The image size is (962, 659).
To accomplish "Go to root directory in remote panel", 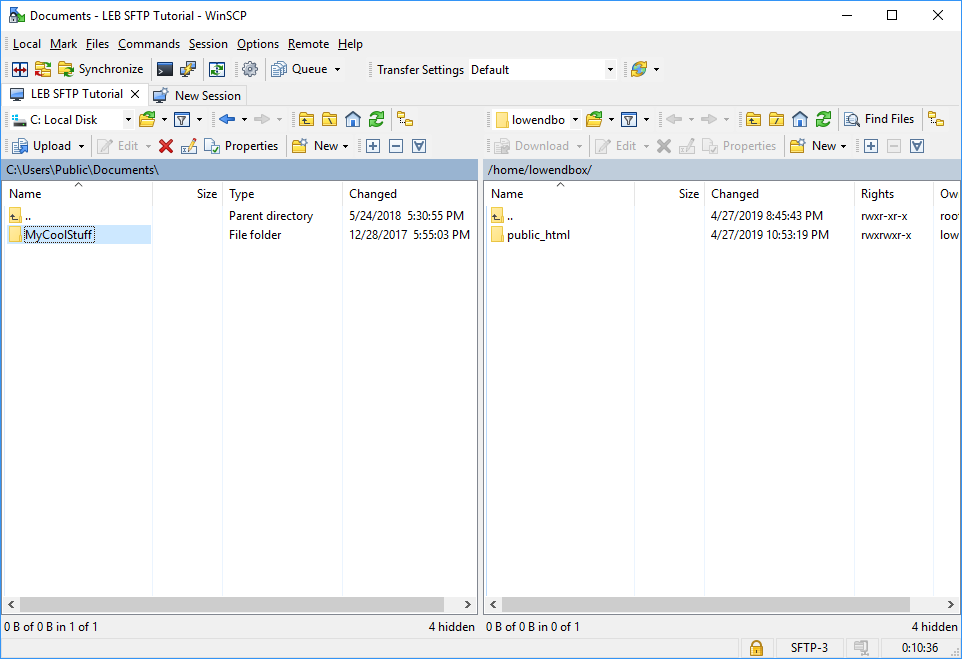I will 777,119.
